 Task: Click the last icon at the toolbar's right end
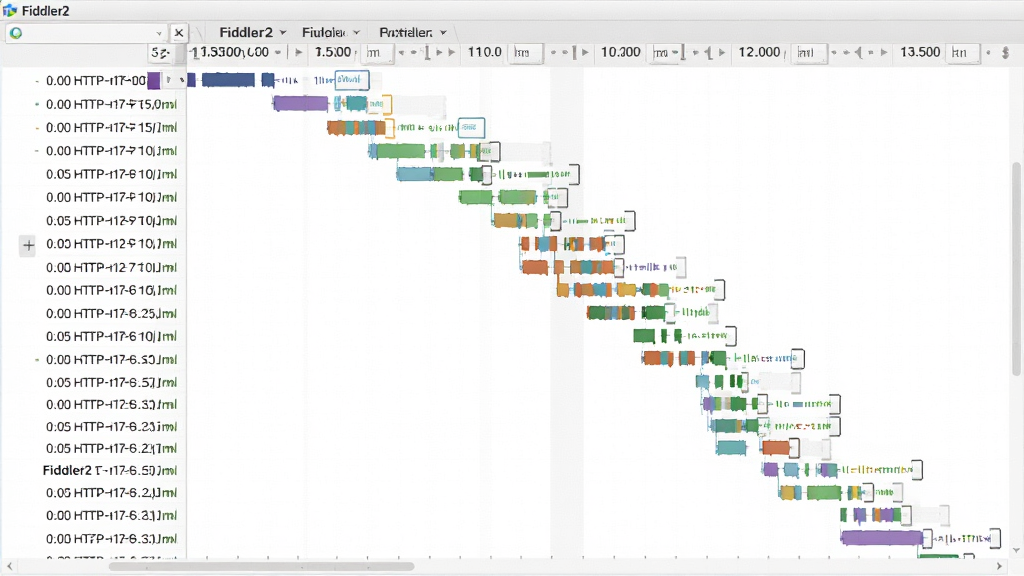pos(1005,52)
